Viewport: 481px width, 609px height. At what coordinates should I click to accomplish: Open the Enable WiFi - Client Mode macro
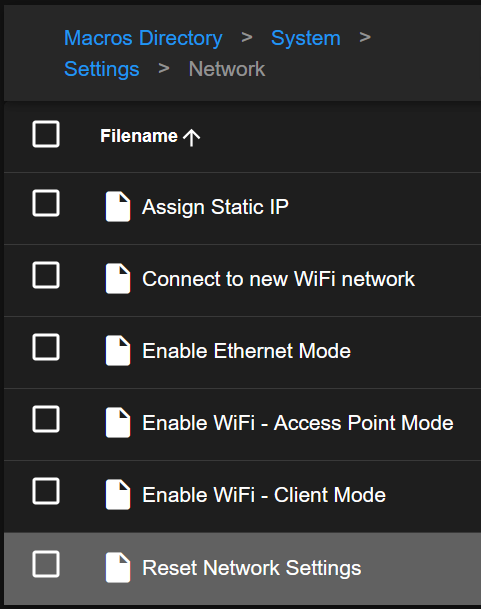click(x=264, y=495)
